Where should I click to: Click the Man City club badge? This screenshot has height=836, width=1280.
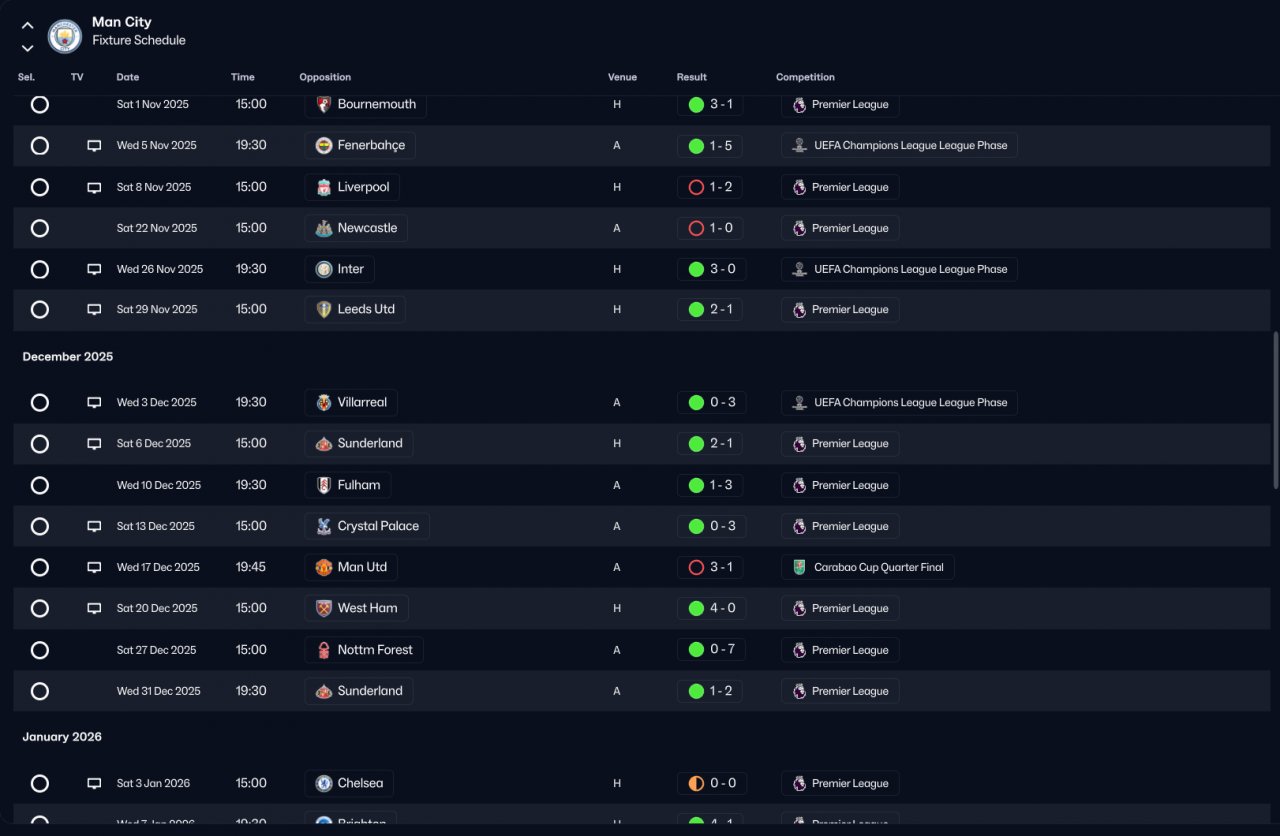(65, 37)
